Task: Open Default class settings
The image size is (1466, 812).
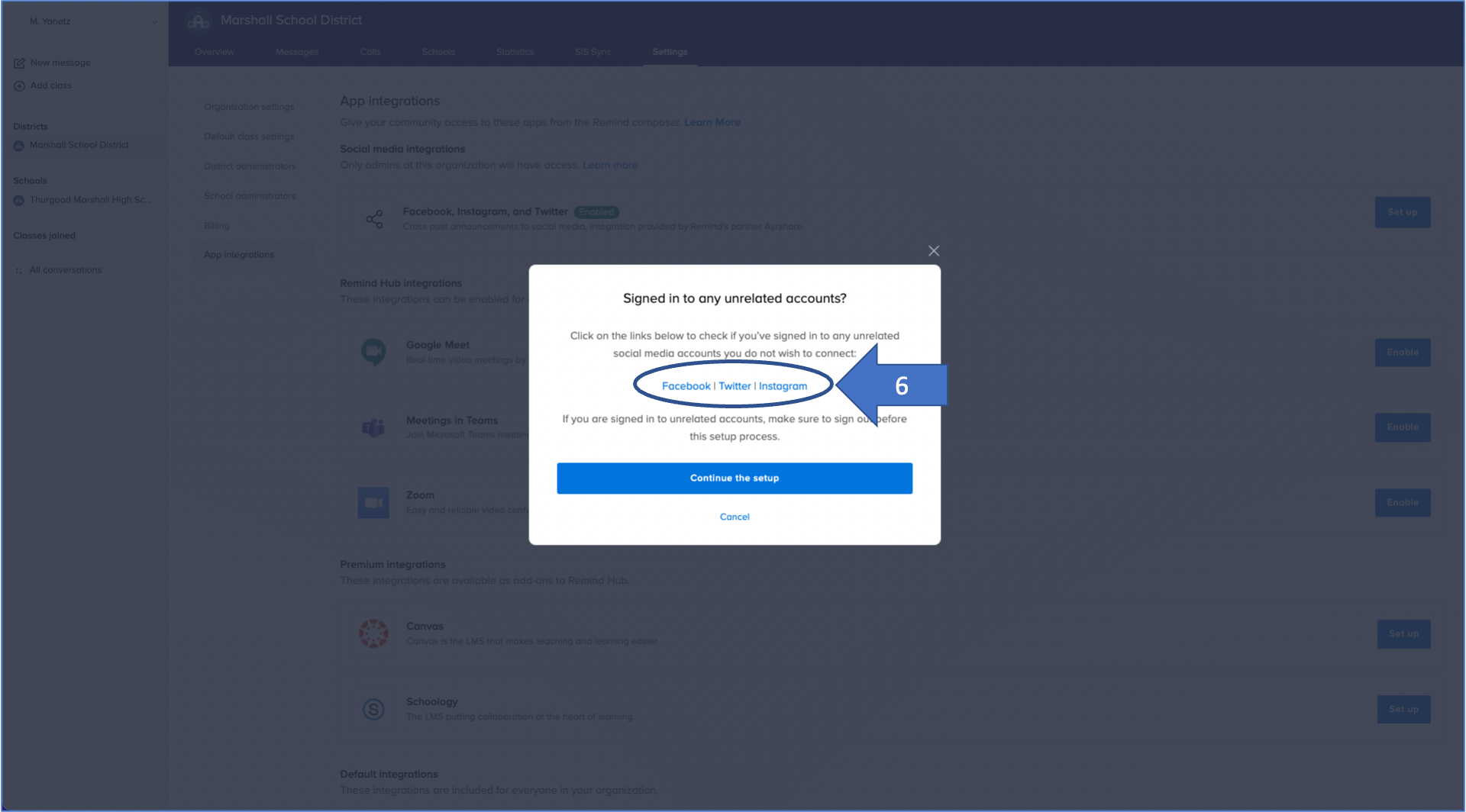Action: click(249, 137)
